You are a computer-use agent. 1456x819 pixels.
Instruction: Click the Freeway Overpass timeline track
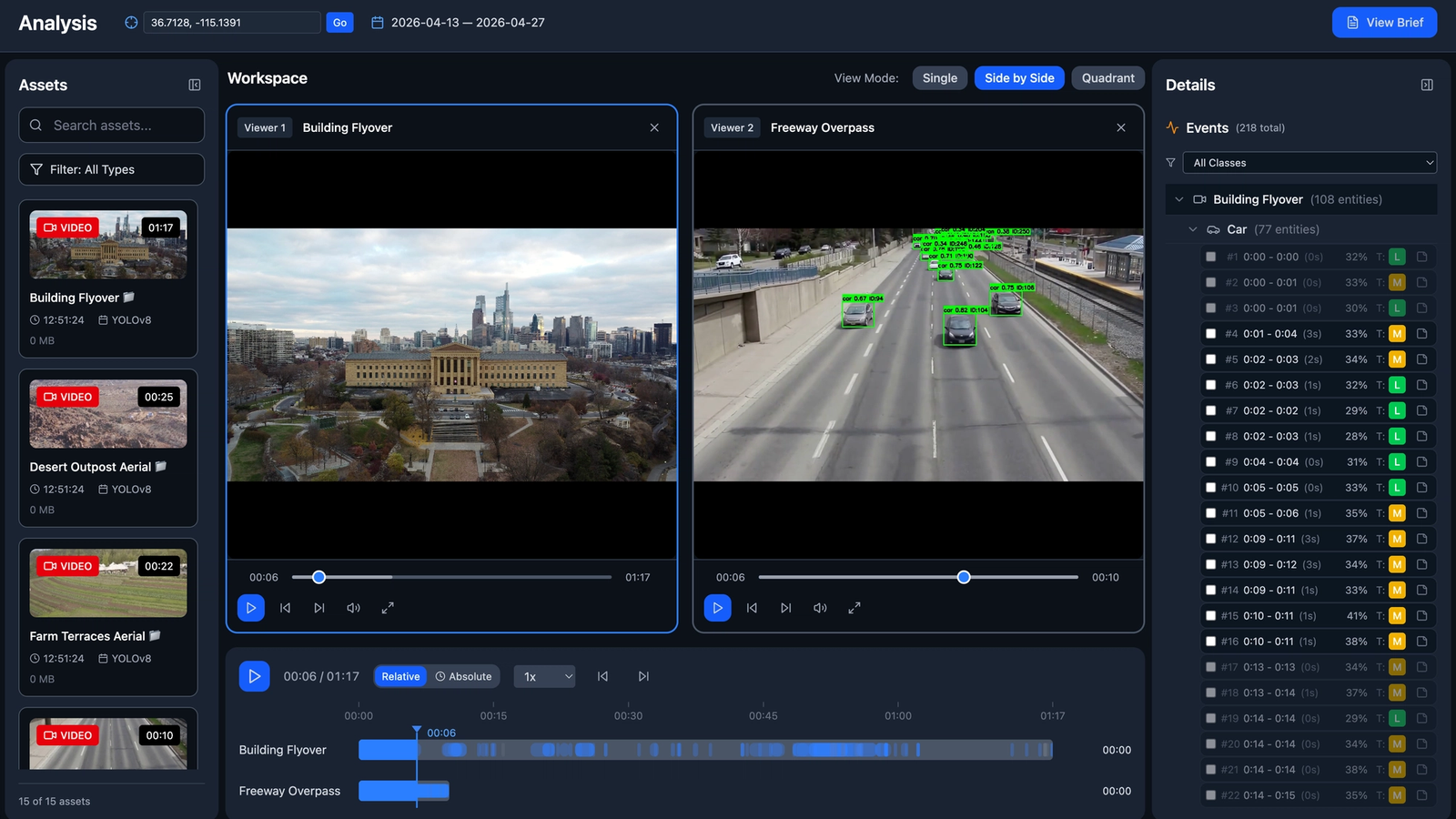404,791
